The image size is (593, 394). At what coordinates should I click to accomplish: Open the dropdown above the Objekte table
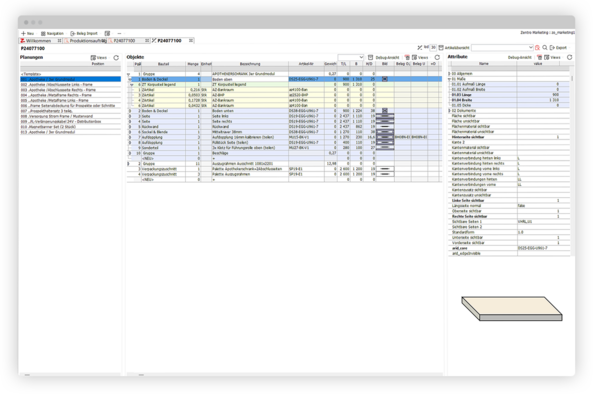[351, 57]
